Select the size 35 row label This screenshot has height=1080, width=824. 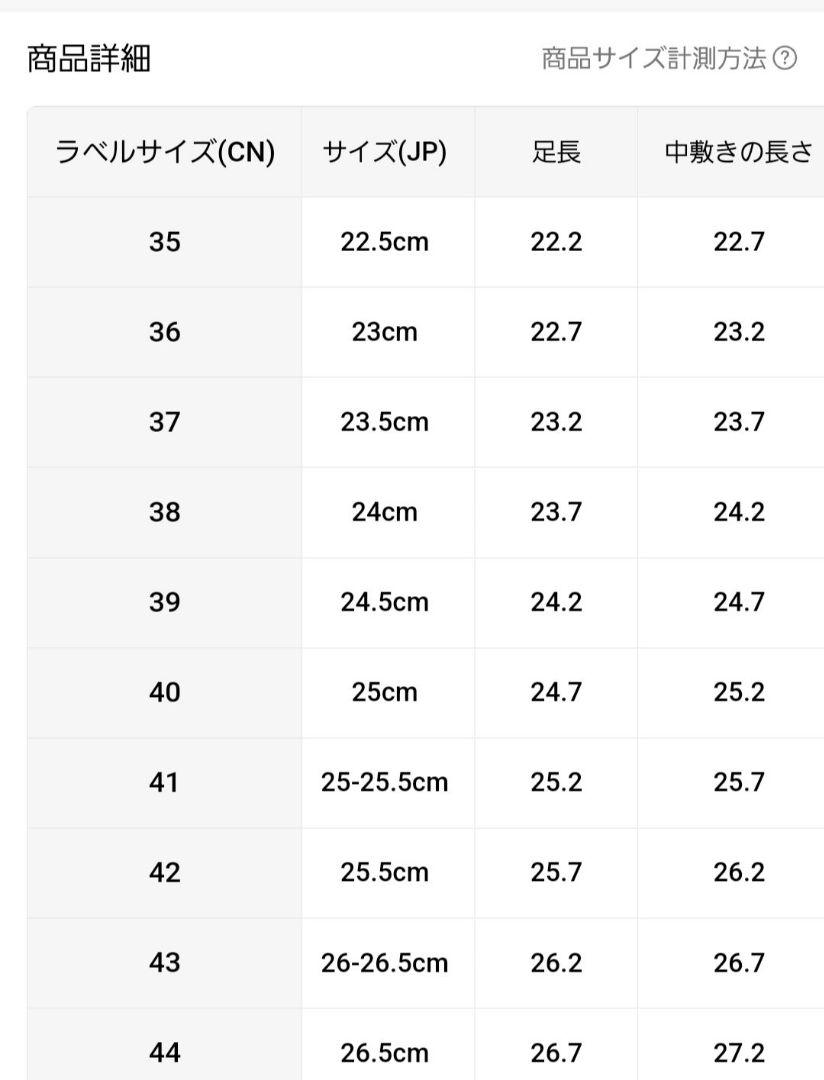[165, 242]
